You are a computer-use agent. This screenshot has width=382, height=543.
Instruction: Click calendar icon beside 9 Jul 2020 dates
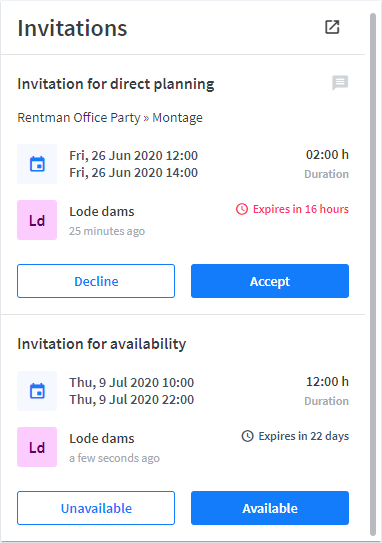(37, 391)
